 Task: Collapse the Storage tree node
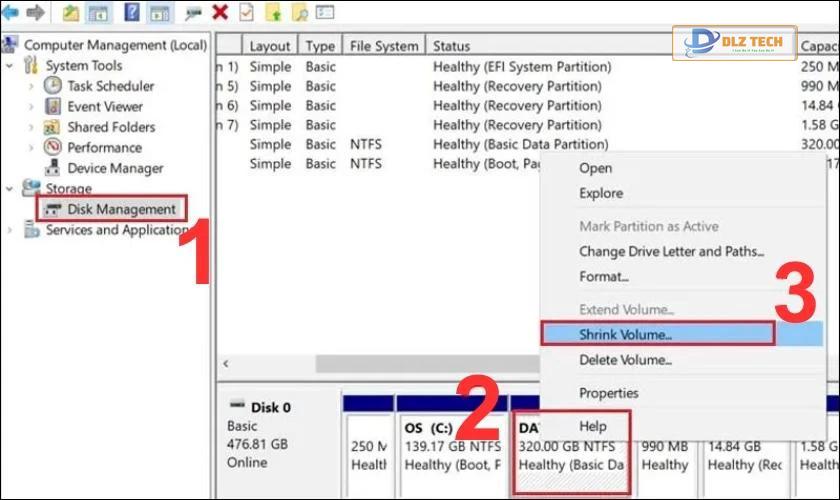pyautogui.click(x=9, y=189)
